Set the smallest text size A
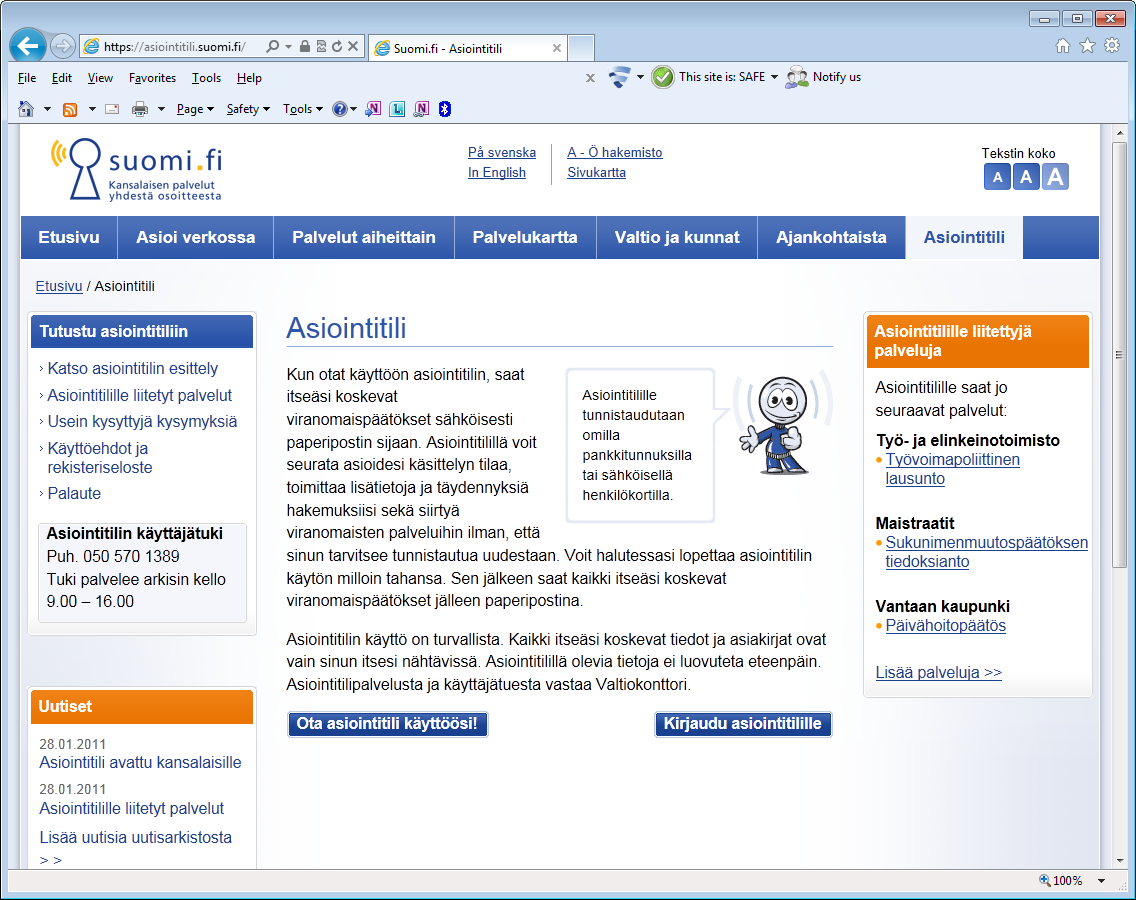The image size is (1136, 900). [998, 177]
